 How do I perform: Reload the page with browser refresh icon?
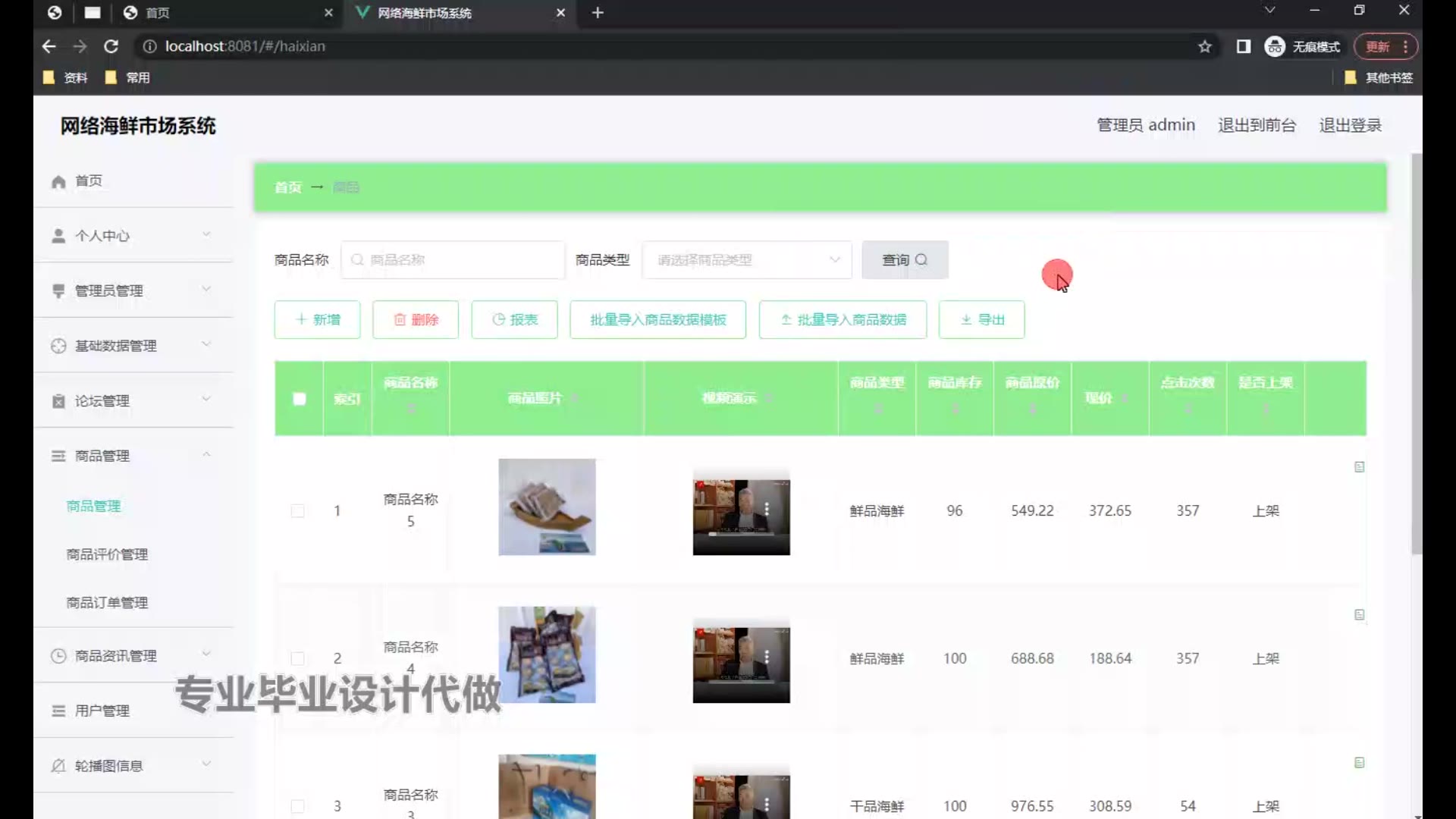[x=111, y=47]
